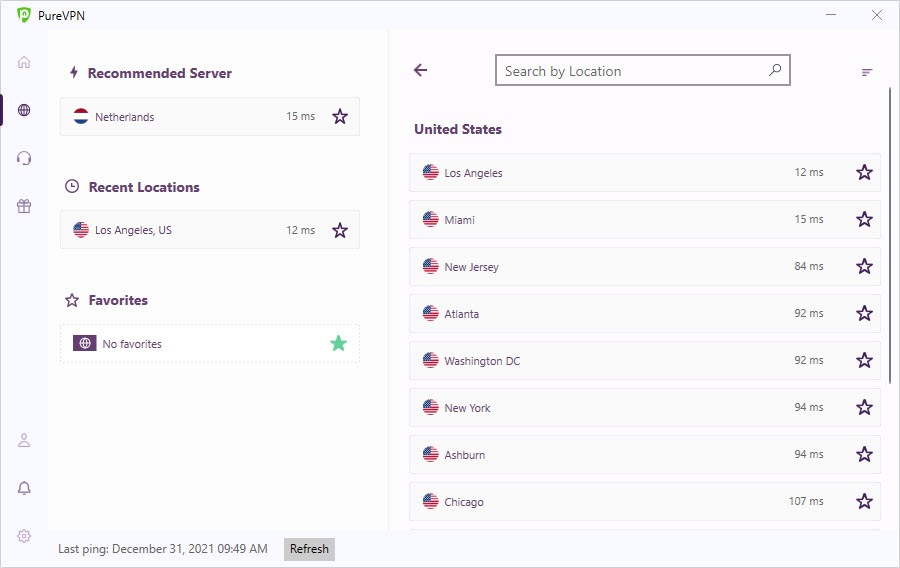The width and height of the screenshot is (900, 568).
Task: Minimize the PureVPN window
Action: point(831,15)
